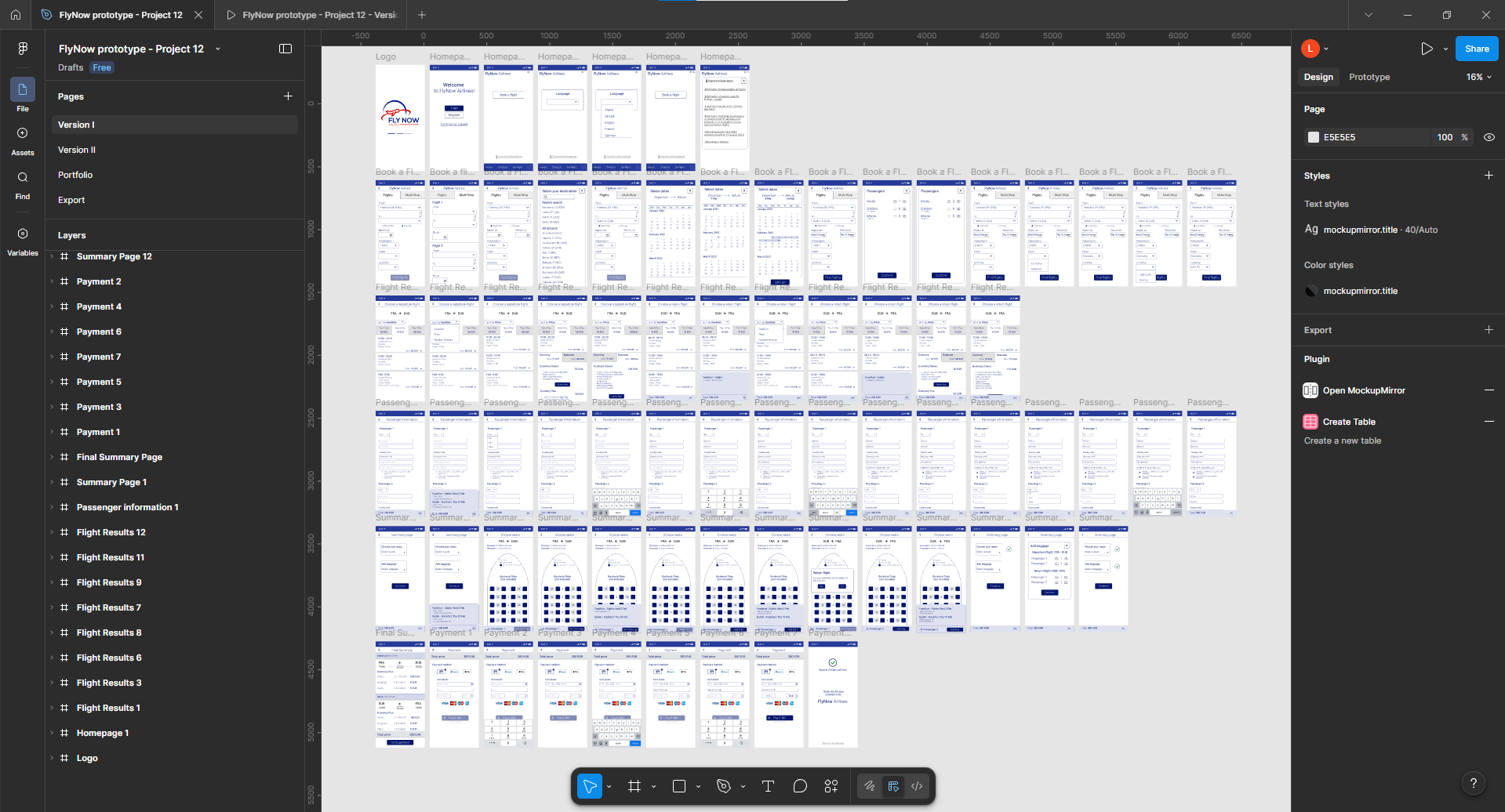Switch to the Prototype tab
1505x812 pixels.
(x=1369, y=77)
